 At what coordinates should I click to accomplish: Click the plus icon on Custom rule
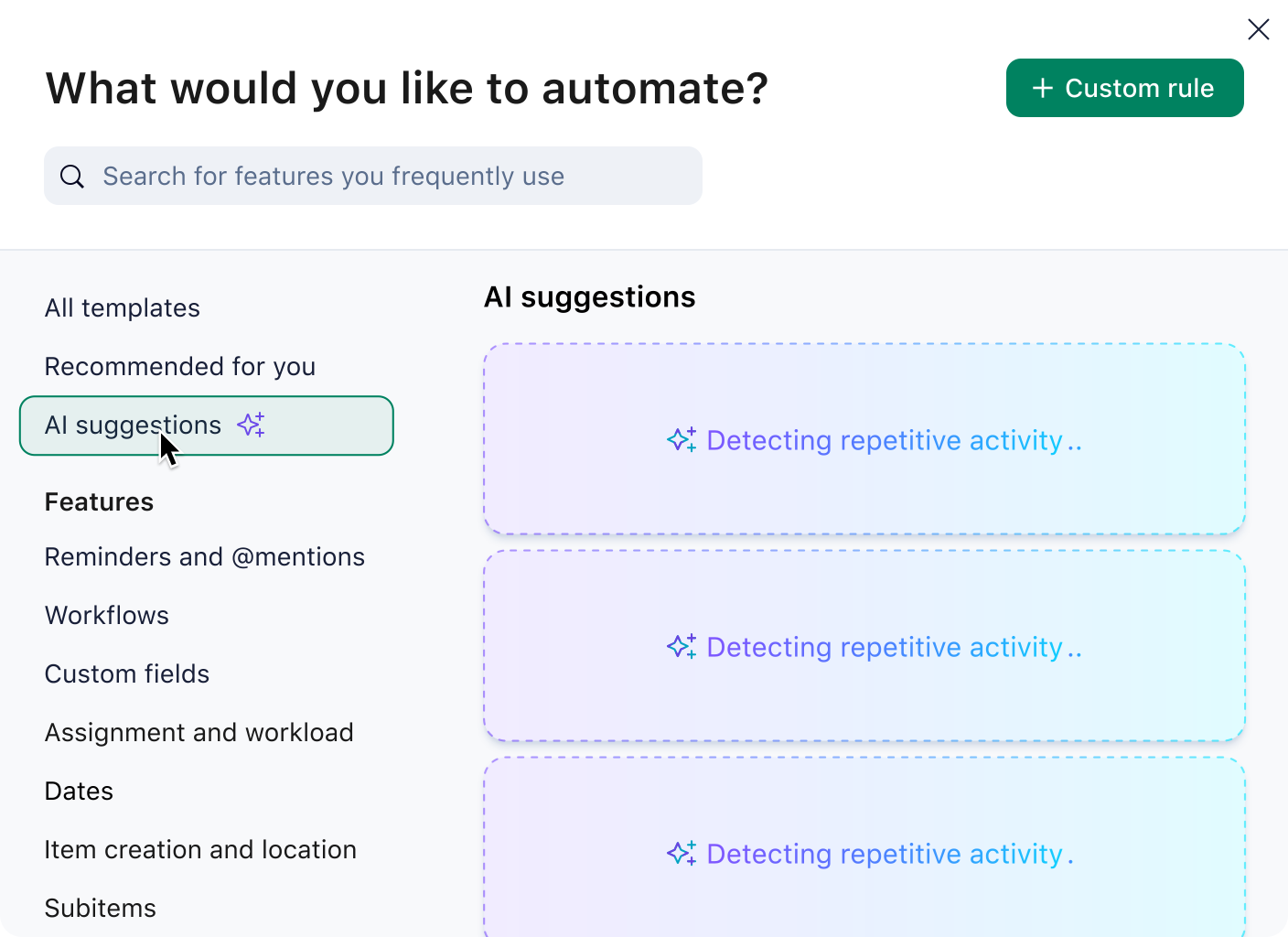pyautogui.click(x=1042, y=88)
